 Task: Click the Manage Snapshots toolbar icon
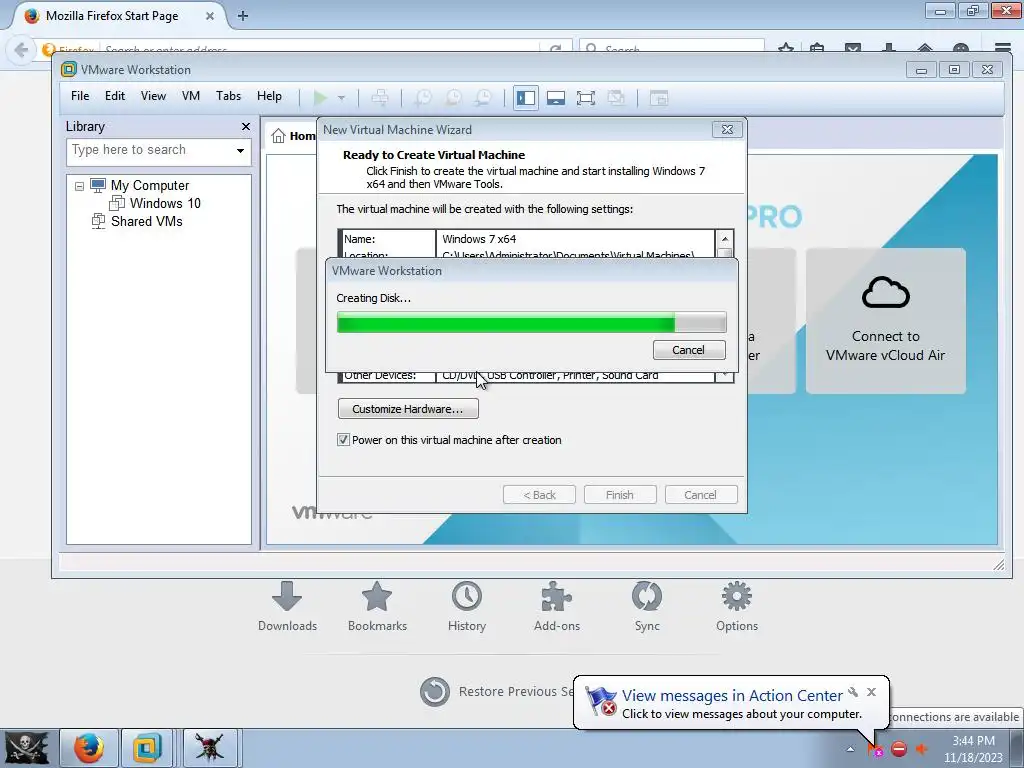[483, 98]
